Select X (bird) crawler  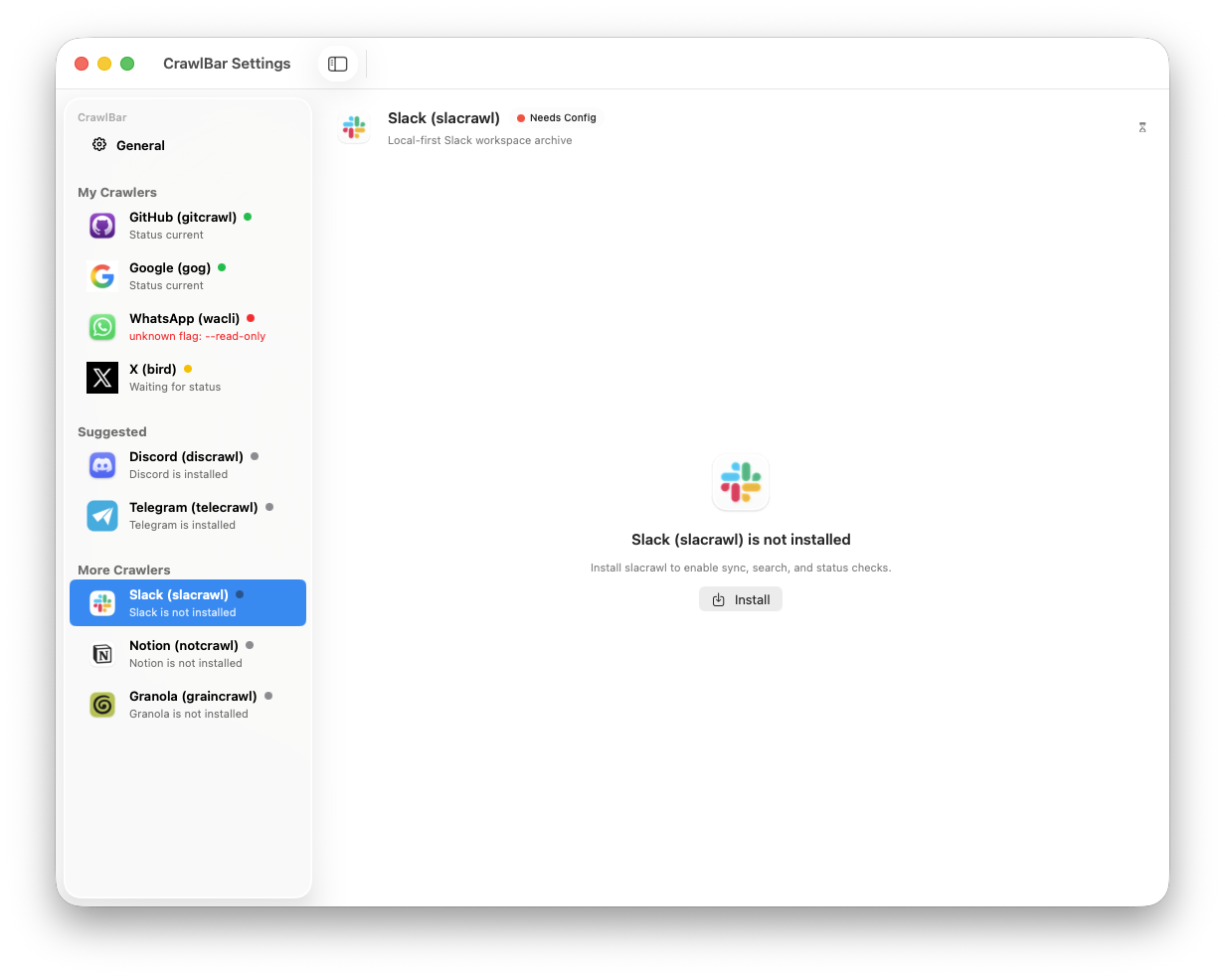pyautogui.click(x=188, y=378)
